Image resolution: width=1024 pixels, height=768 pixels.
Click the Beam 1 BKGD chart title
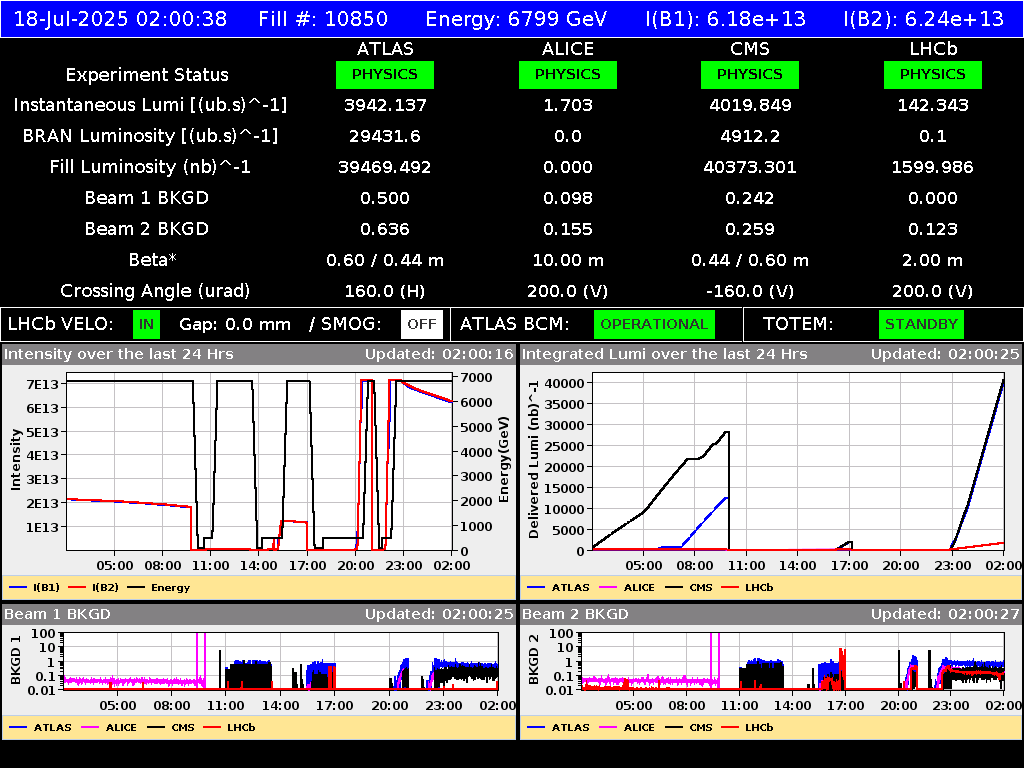coord(57,614)
